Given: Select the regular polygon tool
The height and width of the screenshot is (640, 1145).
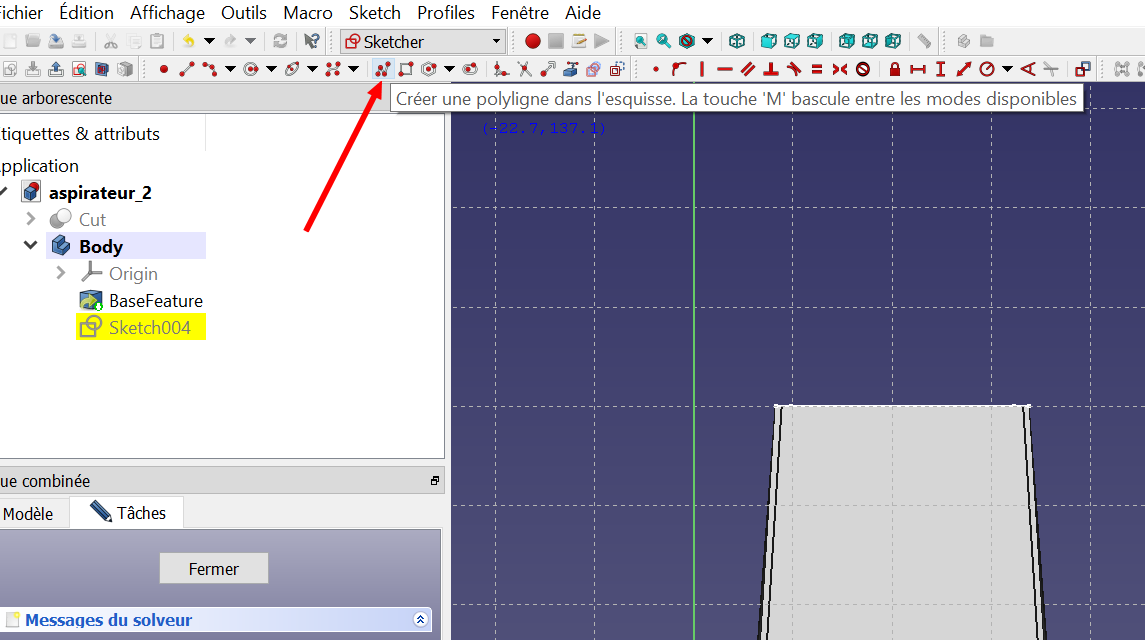Looking at the screenshot, I should [429, 69].
